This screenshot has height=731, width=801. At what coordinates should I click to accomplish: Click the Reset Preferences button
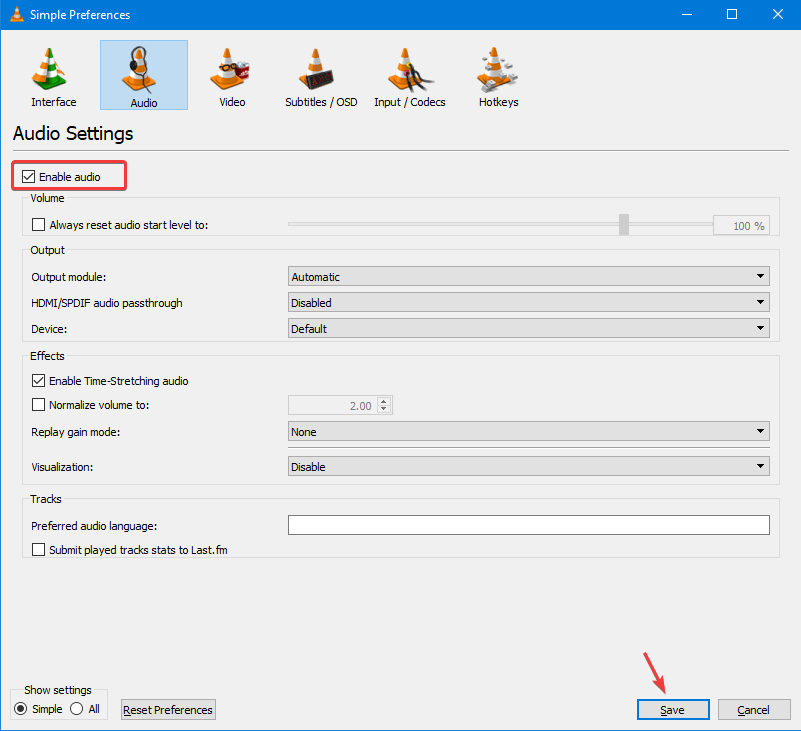point(167,709)
